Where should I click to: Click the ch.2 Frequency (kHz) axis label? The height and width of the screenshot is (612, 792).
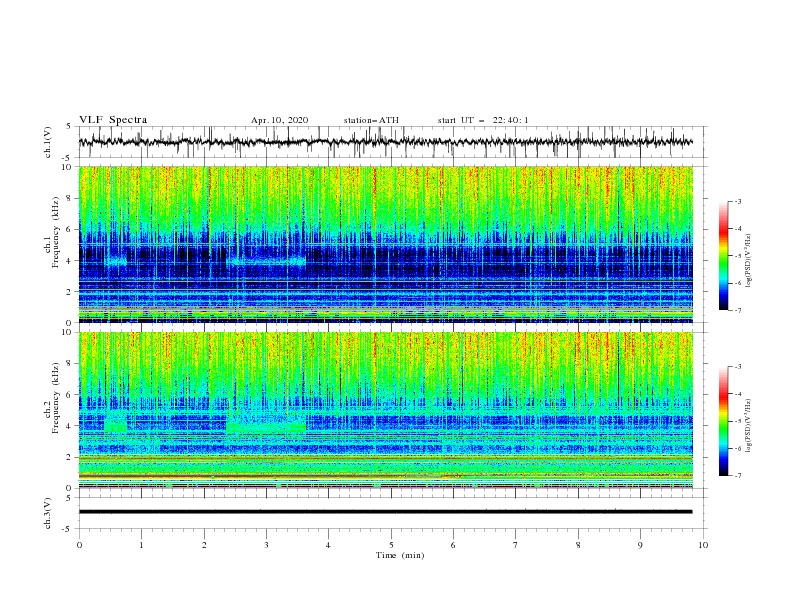point(52,398)
